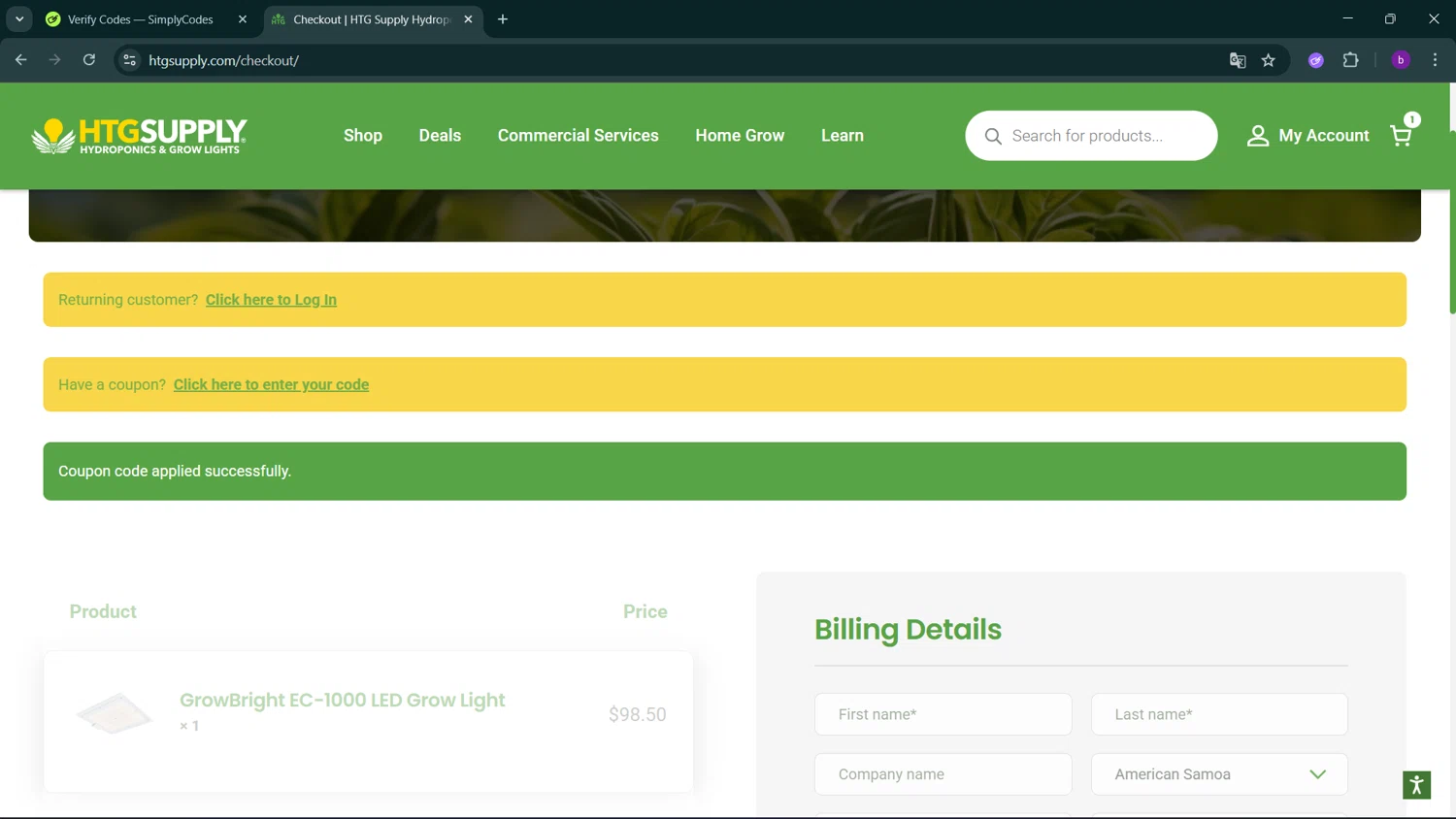Click the $98.50 price value

pos(637,715)
